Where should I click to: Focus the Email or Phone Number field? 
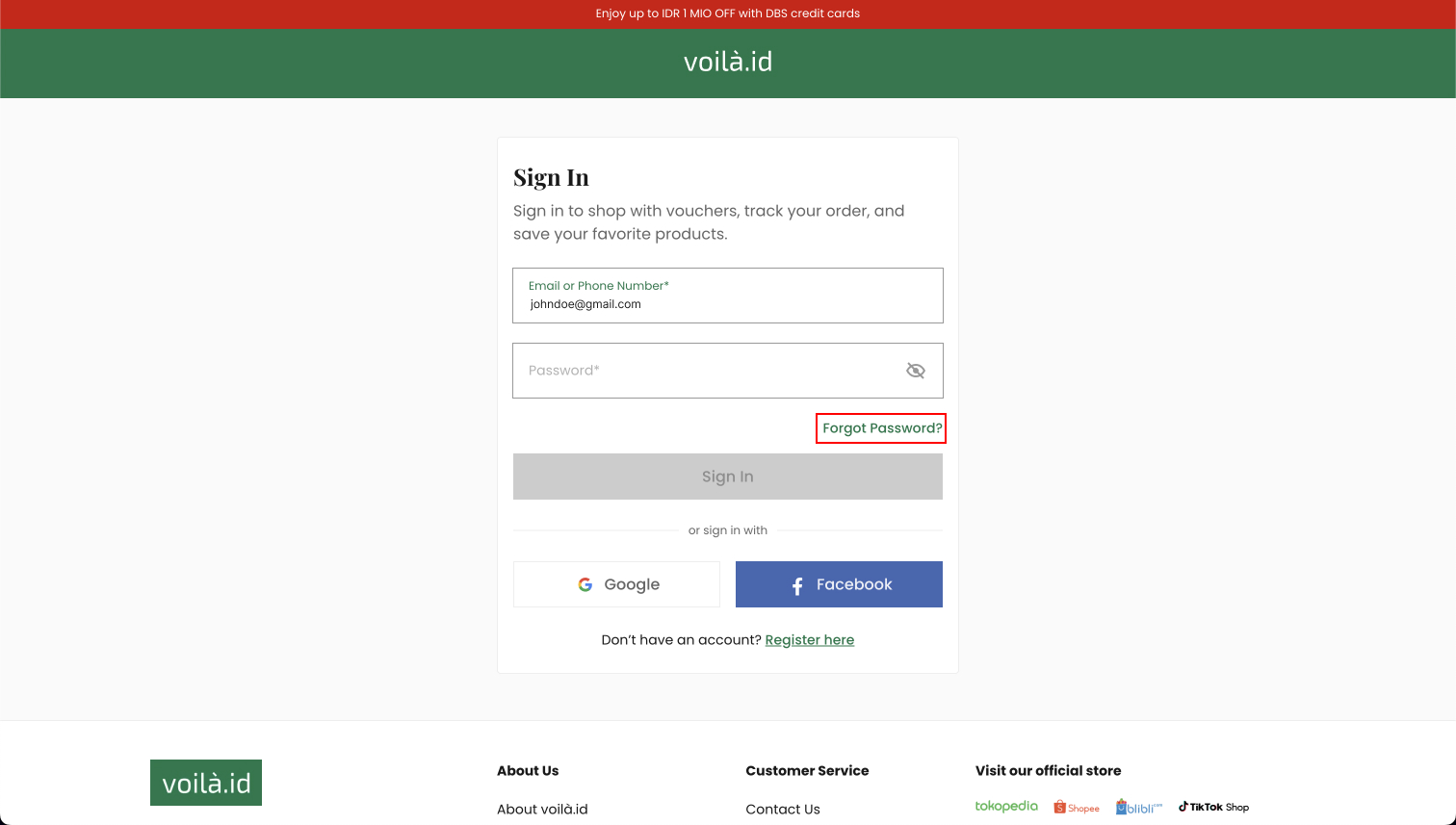(x=728, y=296)
